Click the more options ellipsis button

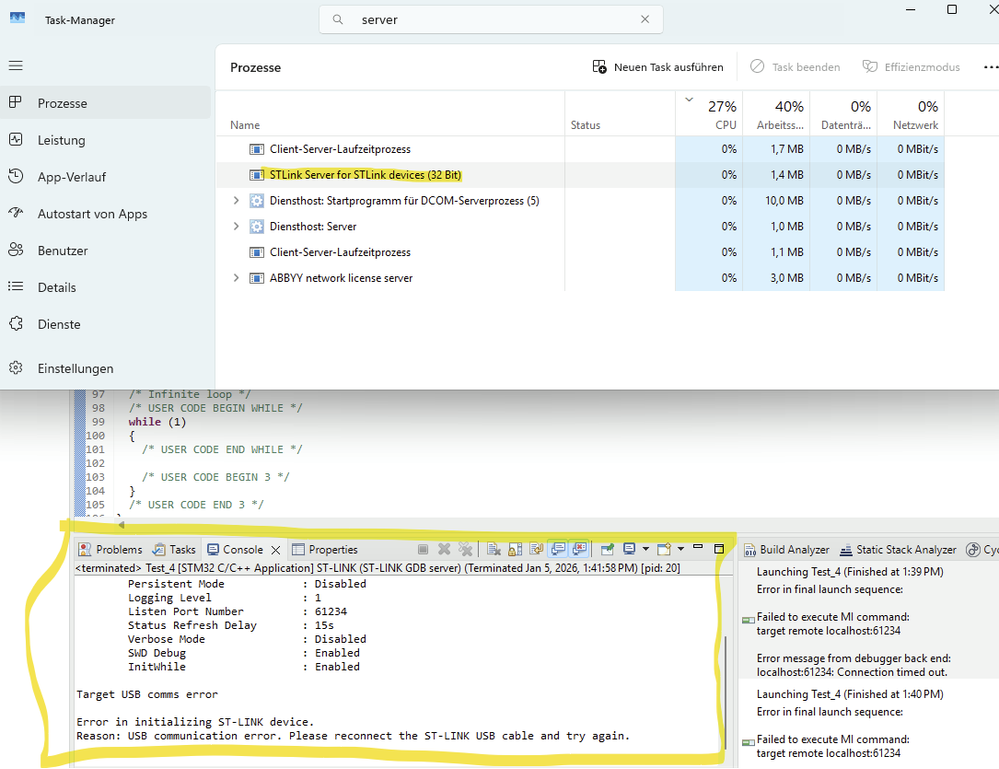(x=990, y=67)
